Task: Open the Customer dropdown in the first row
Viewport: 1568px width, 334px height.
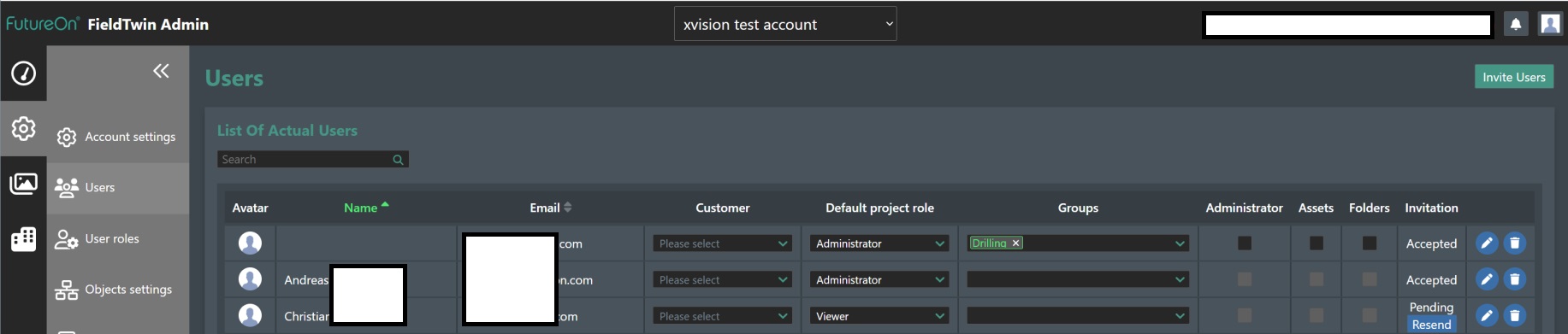Action: (722, 243)
